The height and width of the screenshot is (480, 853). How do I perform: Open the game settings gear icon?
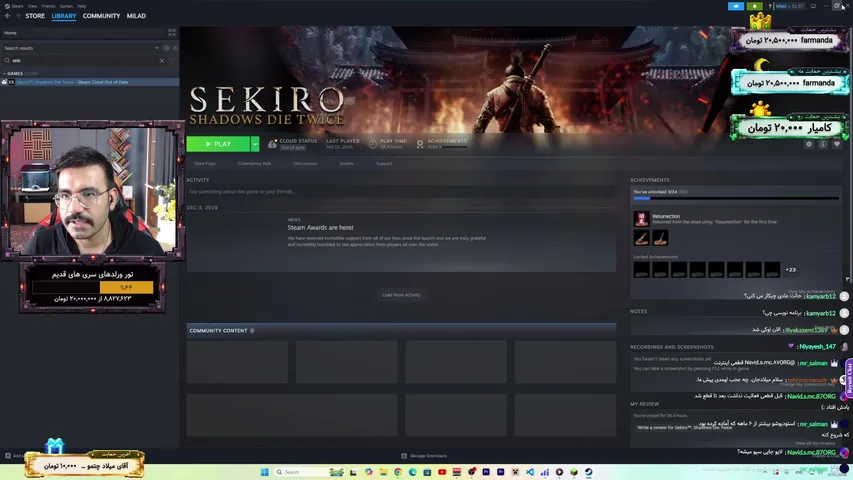pyautogui.click(x=809, y=144)
